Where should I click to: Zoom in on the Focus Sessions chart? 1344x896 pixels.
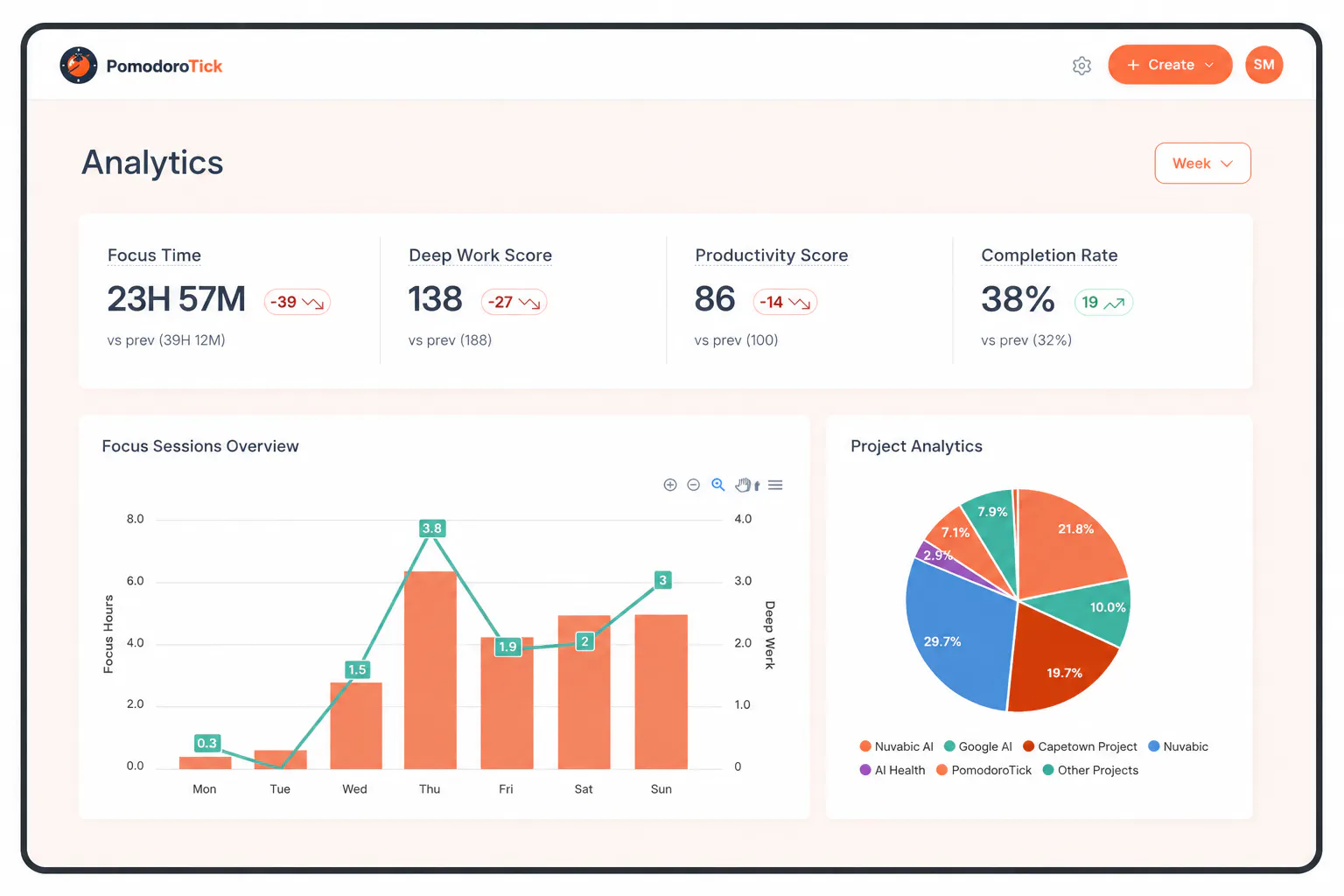point(670,485)
